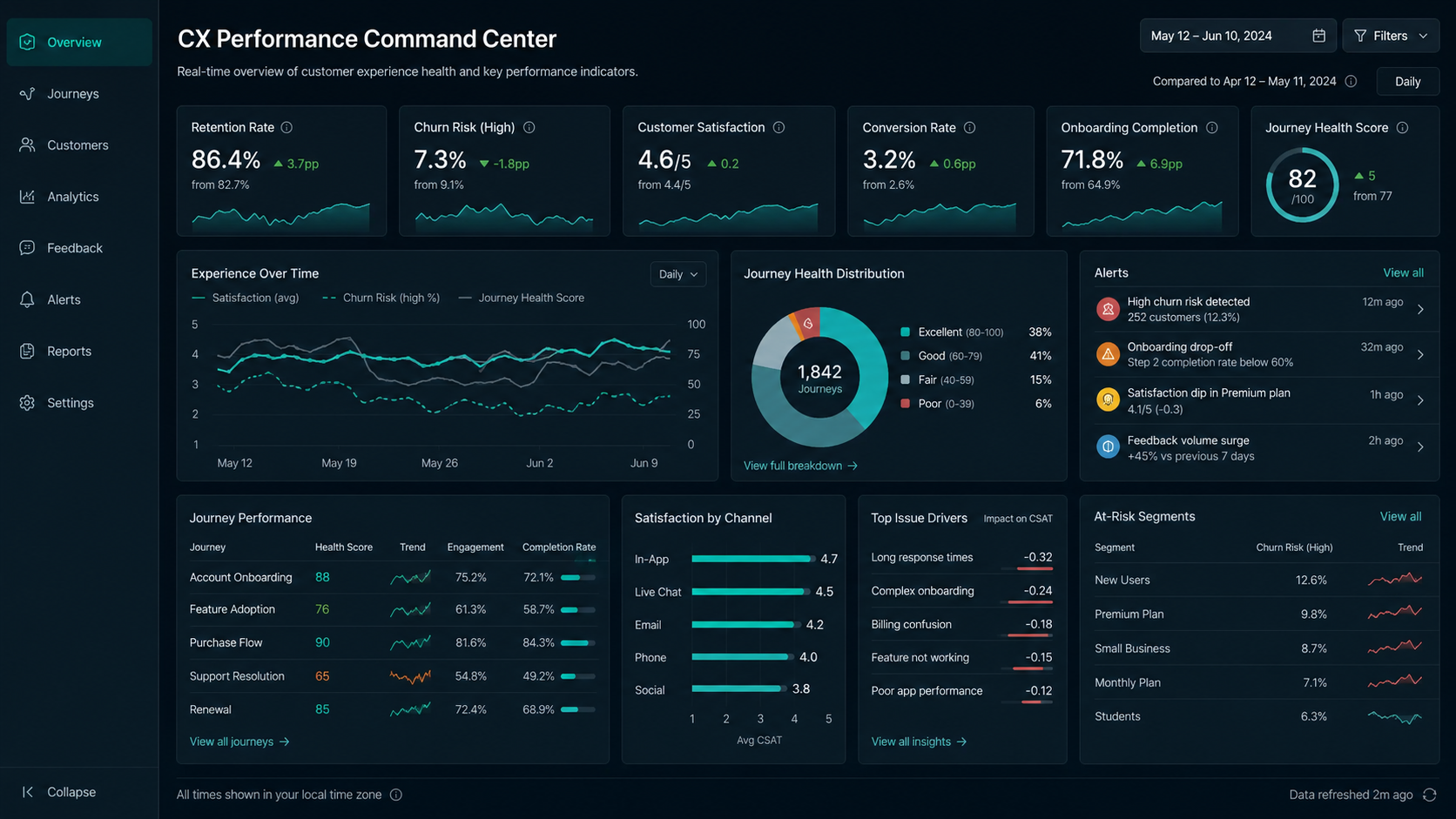
Task: Go to Customers in the sidebar menu
Action: [79, 144]
